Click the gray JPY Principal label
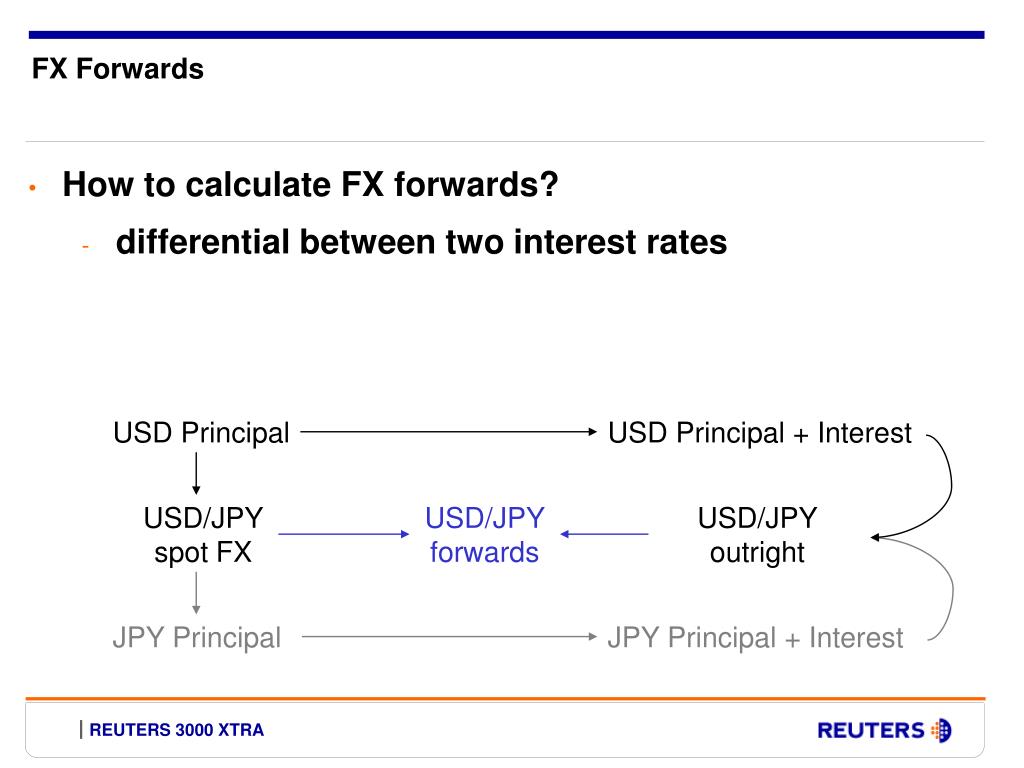This screenshot has width=1024, height=768. (197, 637)
